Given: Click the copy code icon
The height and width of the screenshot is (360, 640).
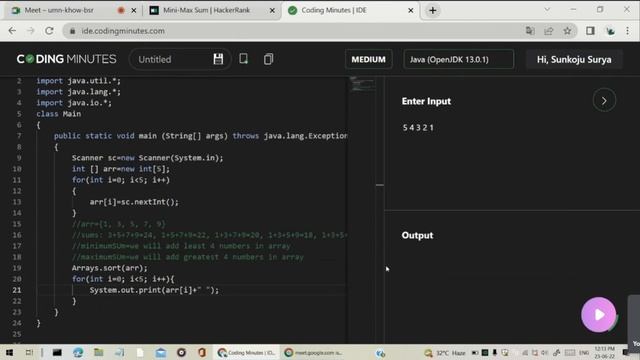Looking at the screenshot, I should (268, 59).
